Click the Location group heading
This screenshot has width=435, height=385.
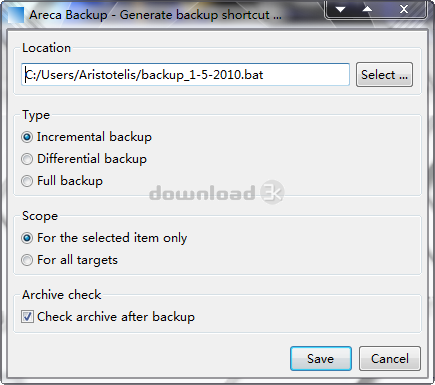coord(46,48)
